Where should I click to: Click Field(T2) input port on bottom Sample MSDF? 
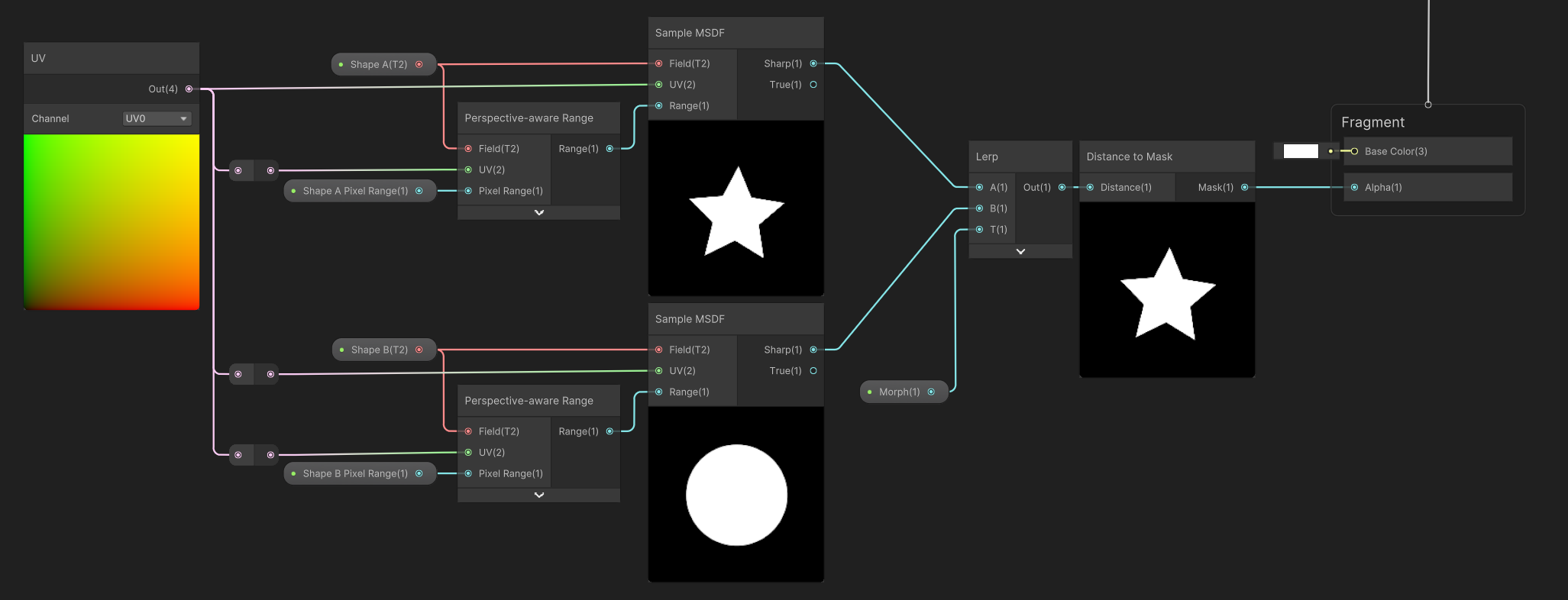pyautogui.click(x=658, y=350)
